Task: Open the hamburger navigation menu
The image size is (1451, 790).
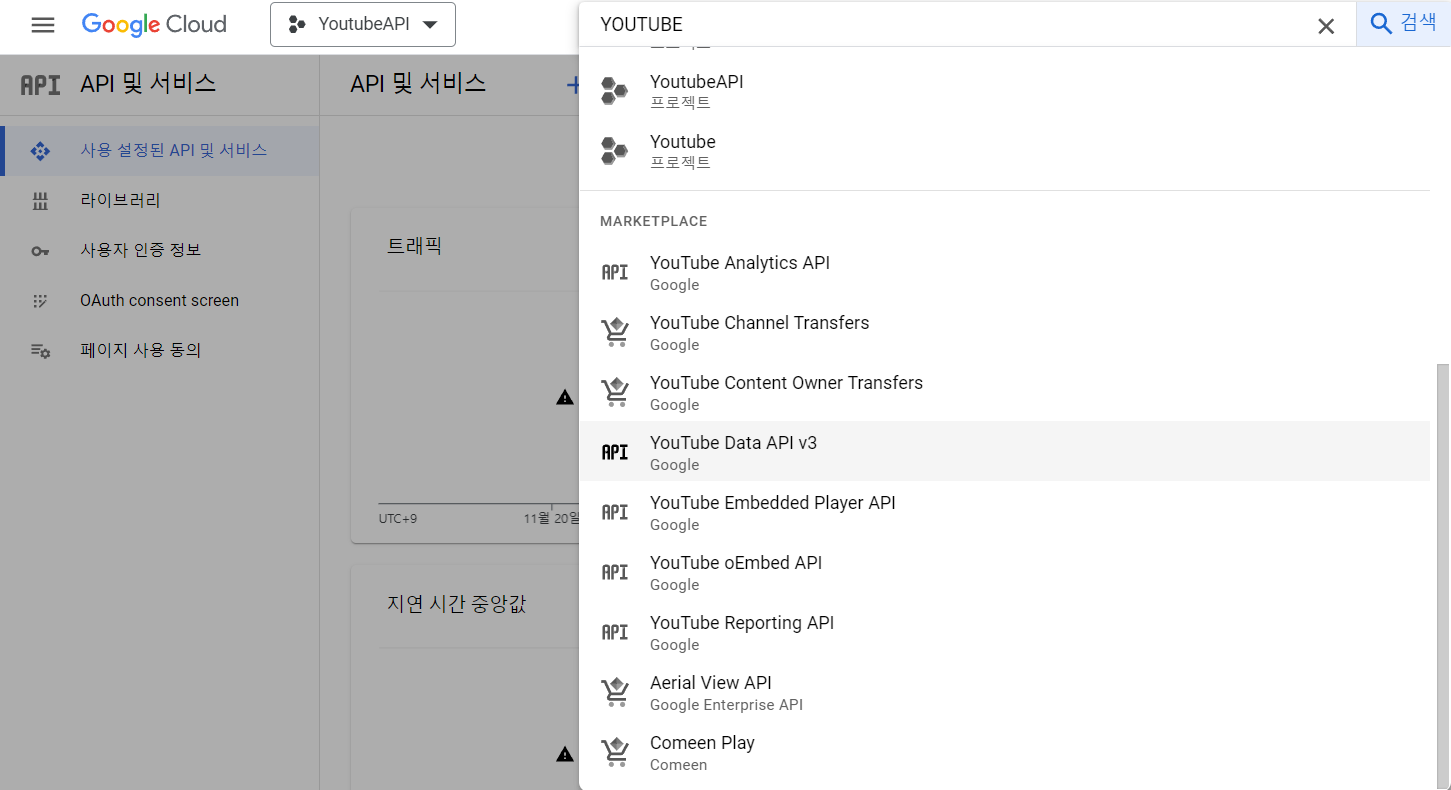Action: (x=43, y=25)
